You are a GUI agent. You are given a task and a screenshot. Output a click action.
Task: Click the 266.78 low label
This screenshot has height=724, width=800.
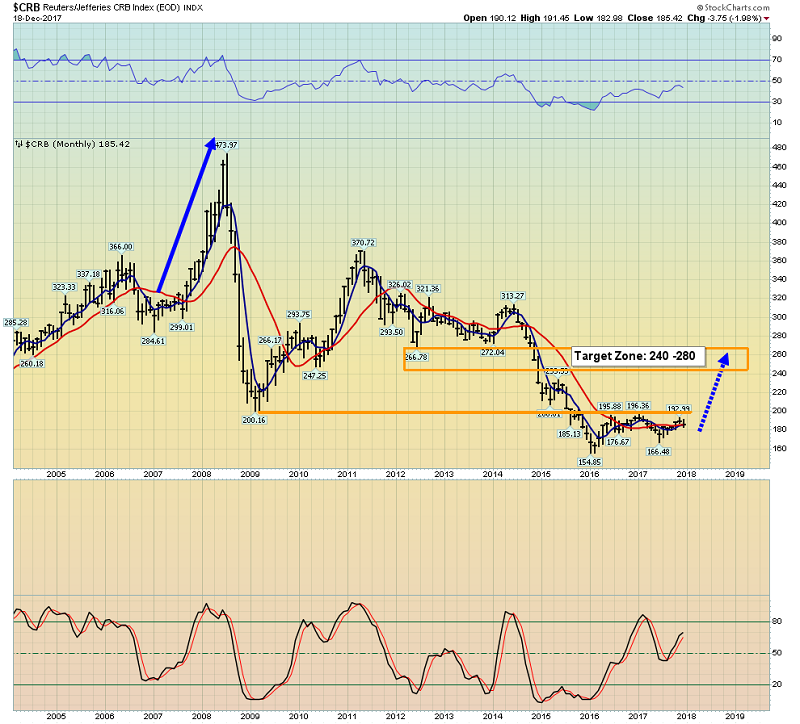[416, 357]
